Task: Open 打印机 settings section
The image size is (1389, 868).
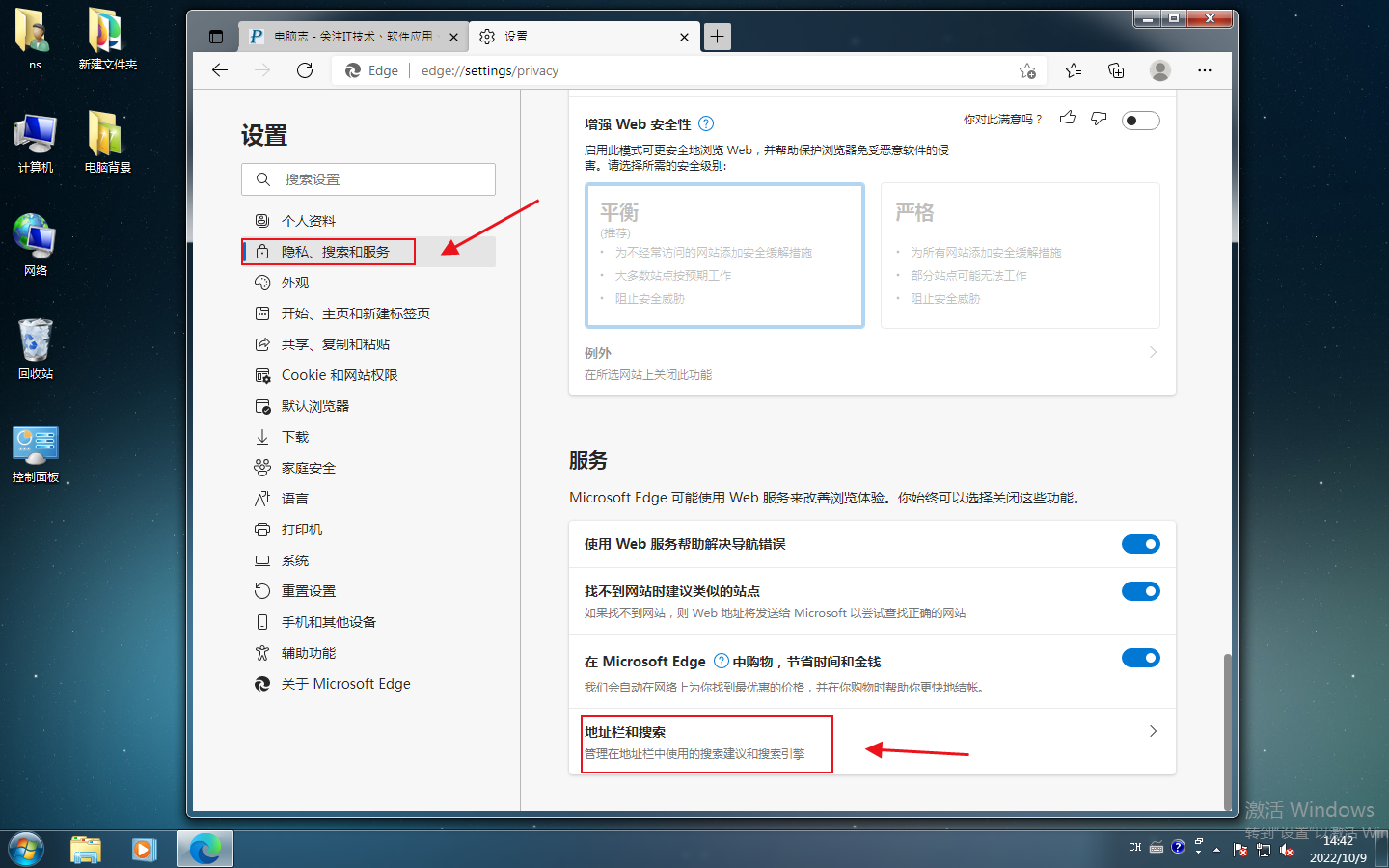Action: tap(368, 529)
